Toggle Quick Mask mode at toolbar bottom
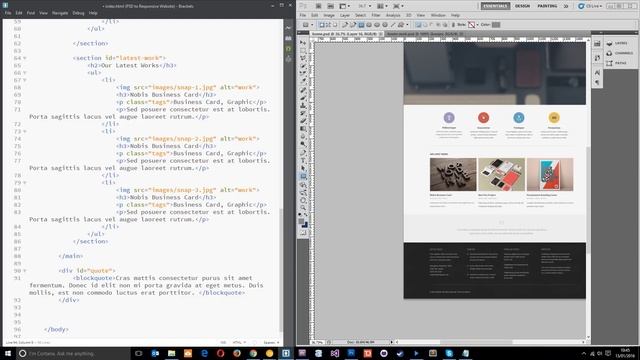 303,233
